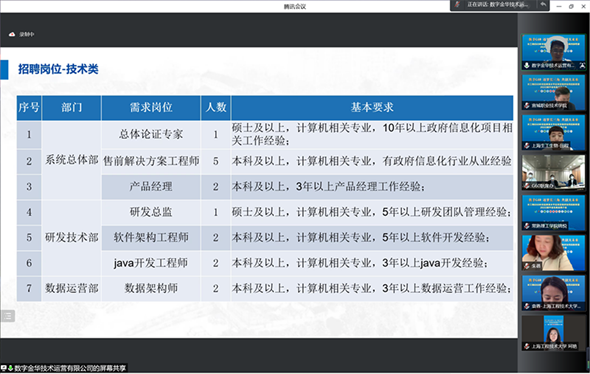The image size is (590, 374).
Task: Select the conference room video thumbnail
Action: [554, 172]
